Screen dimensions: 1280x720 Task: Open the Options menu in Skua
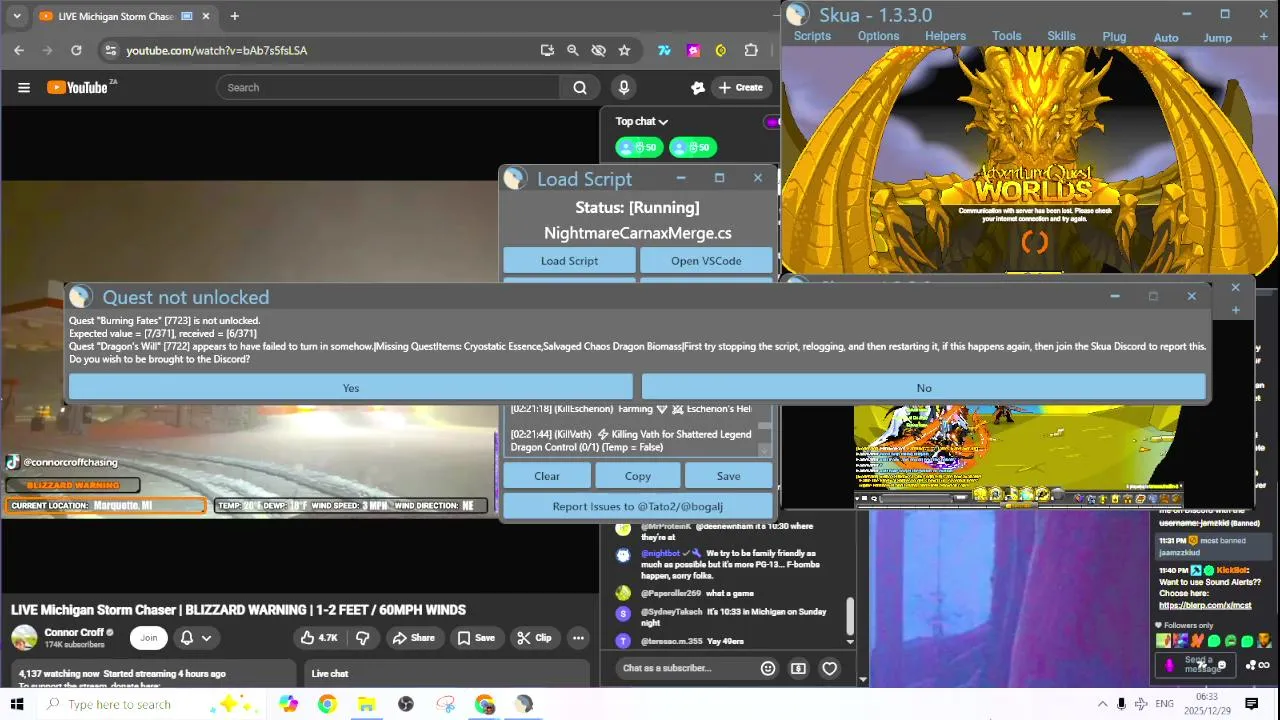pyautogui.click(x=878, y=36)
